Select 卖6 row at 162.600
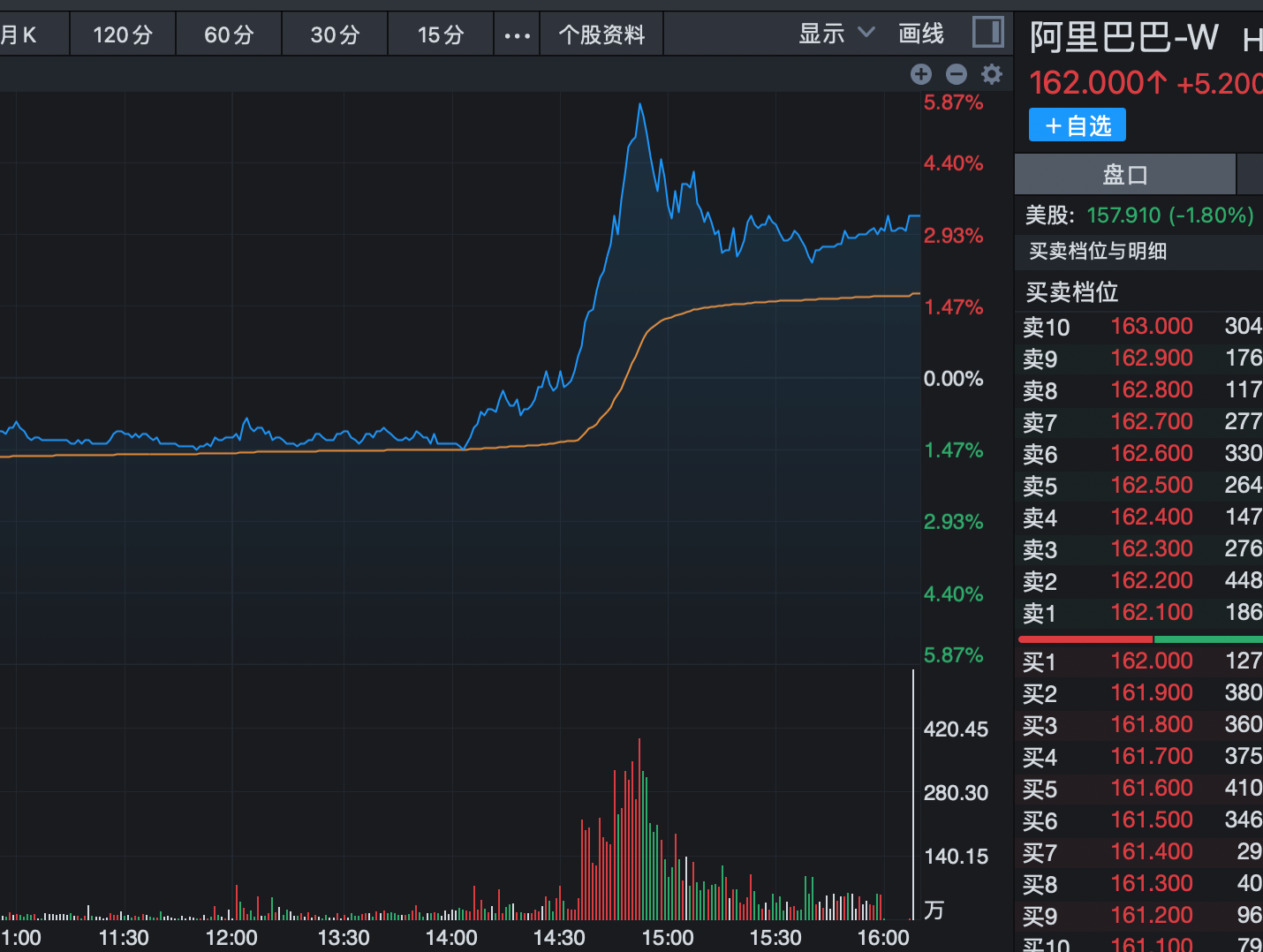The width and height of the screenshot is (1263, 952). tap(1141, 454)
